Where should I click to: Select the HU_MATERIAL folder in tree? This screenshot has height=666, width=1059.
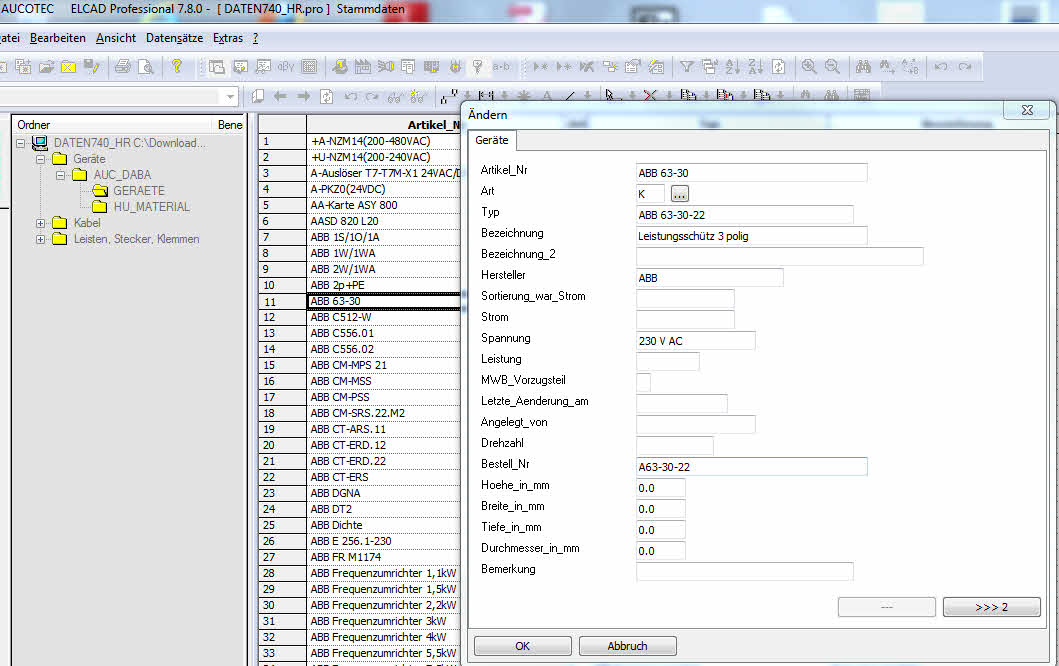pos(151,207)
